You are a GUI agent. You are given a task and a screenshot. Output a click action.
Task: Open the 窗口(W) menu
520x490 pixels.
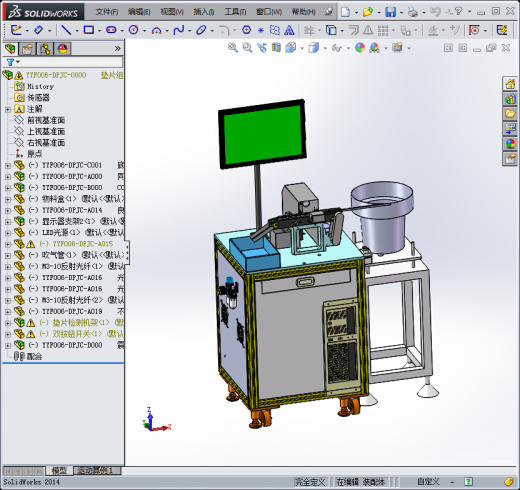tap(269, 12)
